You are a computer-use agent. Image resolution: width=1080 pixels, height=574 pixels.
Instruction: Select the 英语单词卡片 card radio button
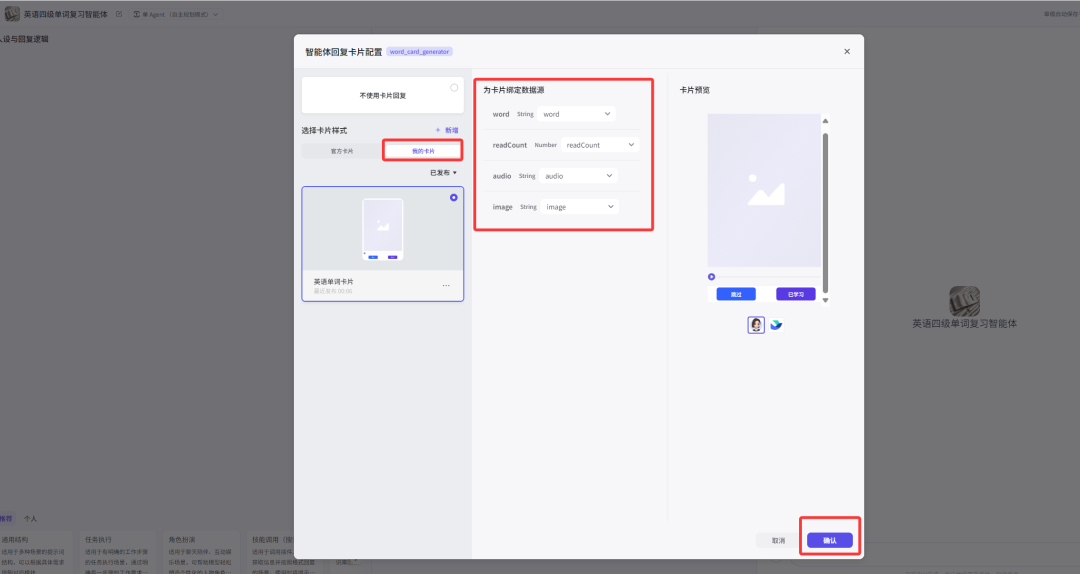pyautogui.click(x=454, y=198)
